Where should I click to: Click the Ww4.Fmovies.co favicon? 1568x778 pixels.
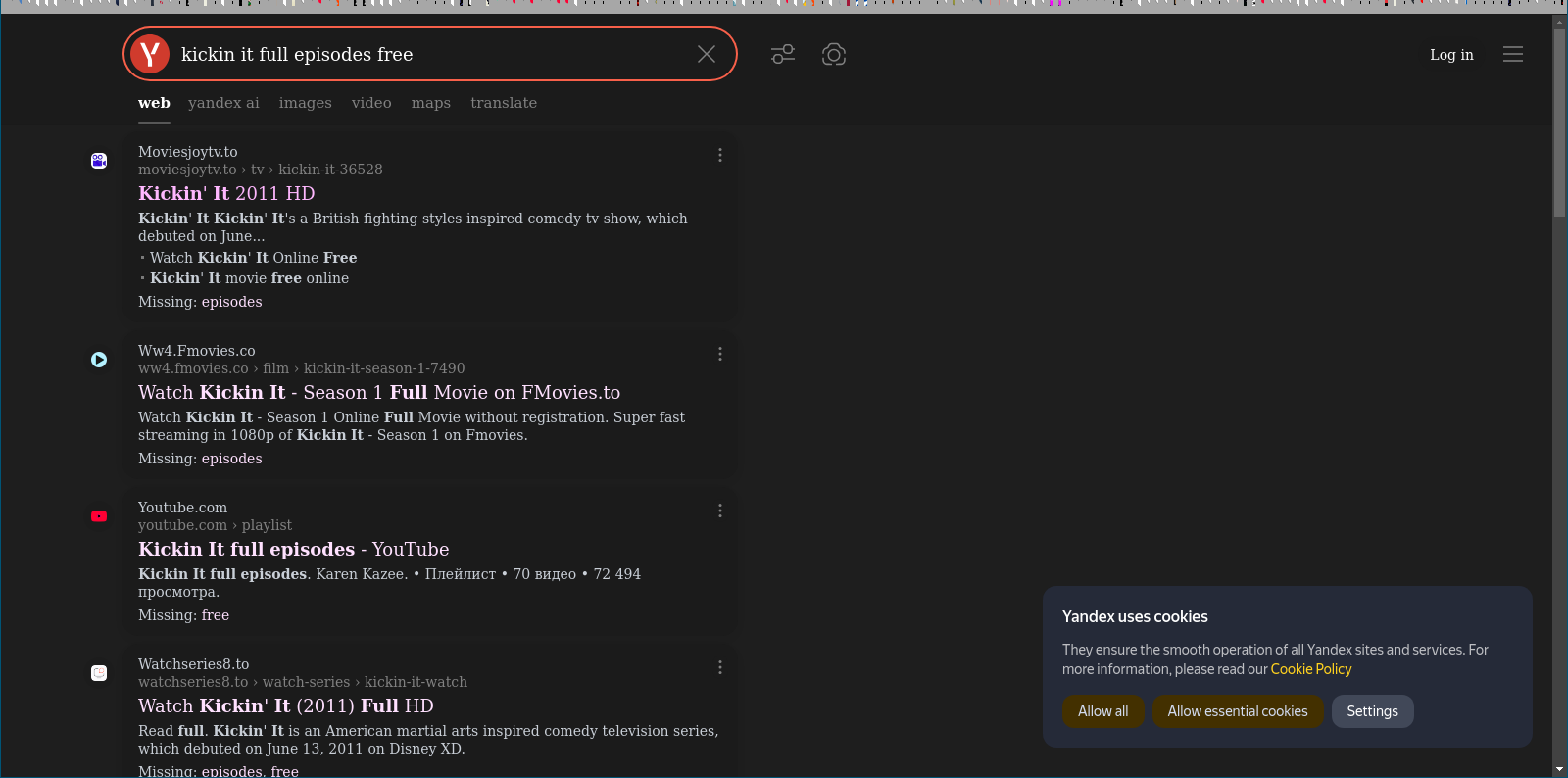(99, 360)
